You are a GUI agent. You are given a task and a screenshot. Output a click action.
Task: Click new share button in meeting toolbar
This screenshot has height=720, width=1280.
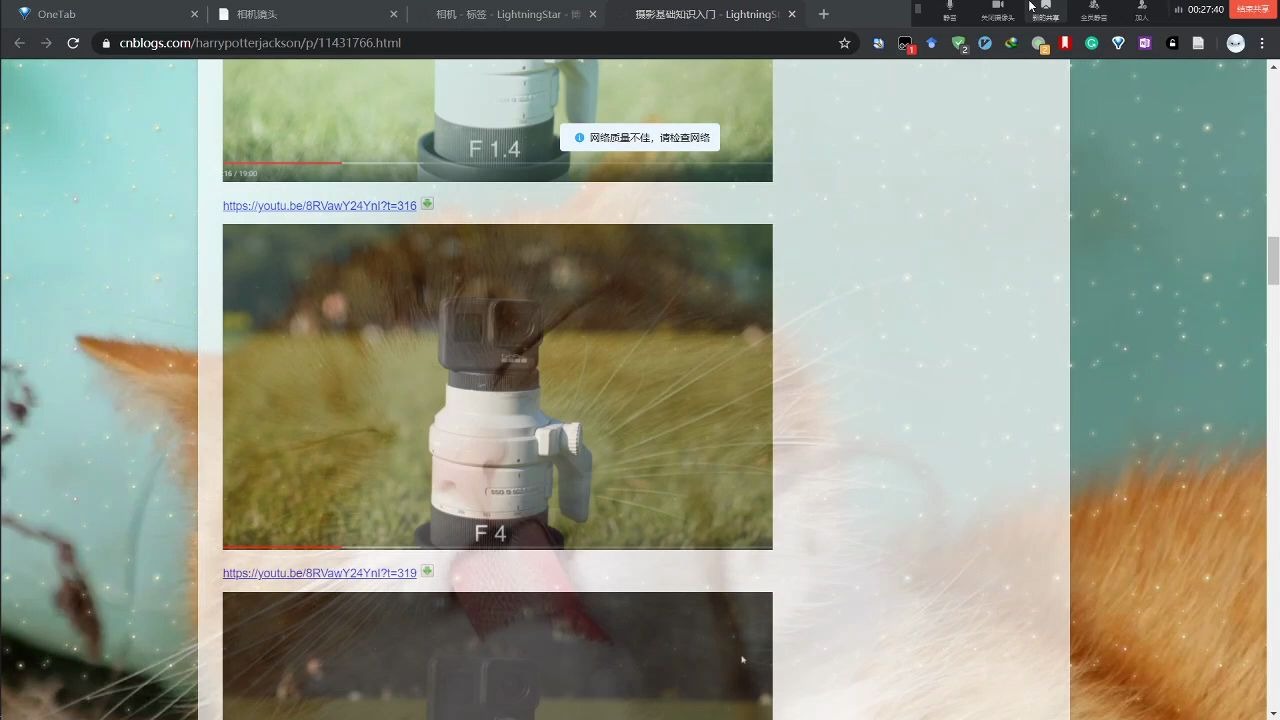(x=1046, y=11)
